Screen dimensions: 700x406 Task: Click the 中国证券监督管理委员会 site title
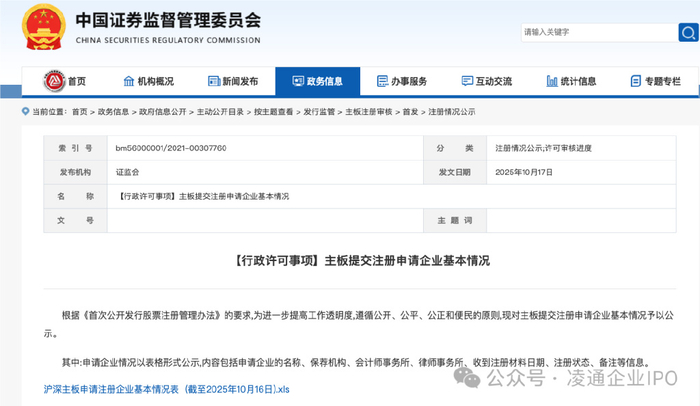pyautogui.click(x=168, y=20)
